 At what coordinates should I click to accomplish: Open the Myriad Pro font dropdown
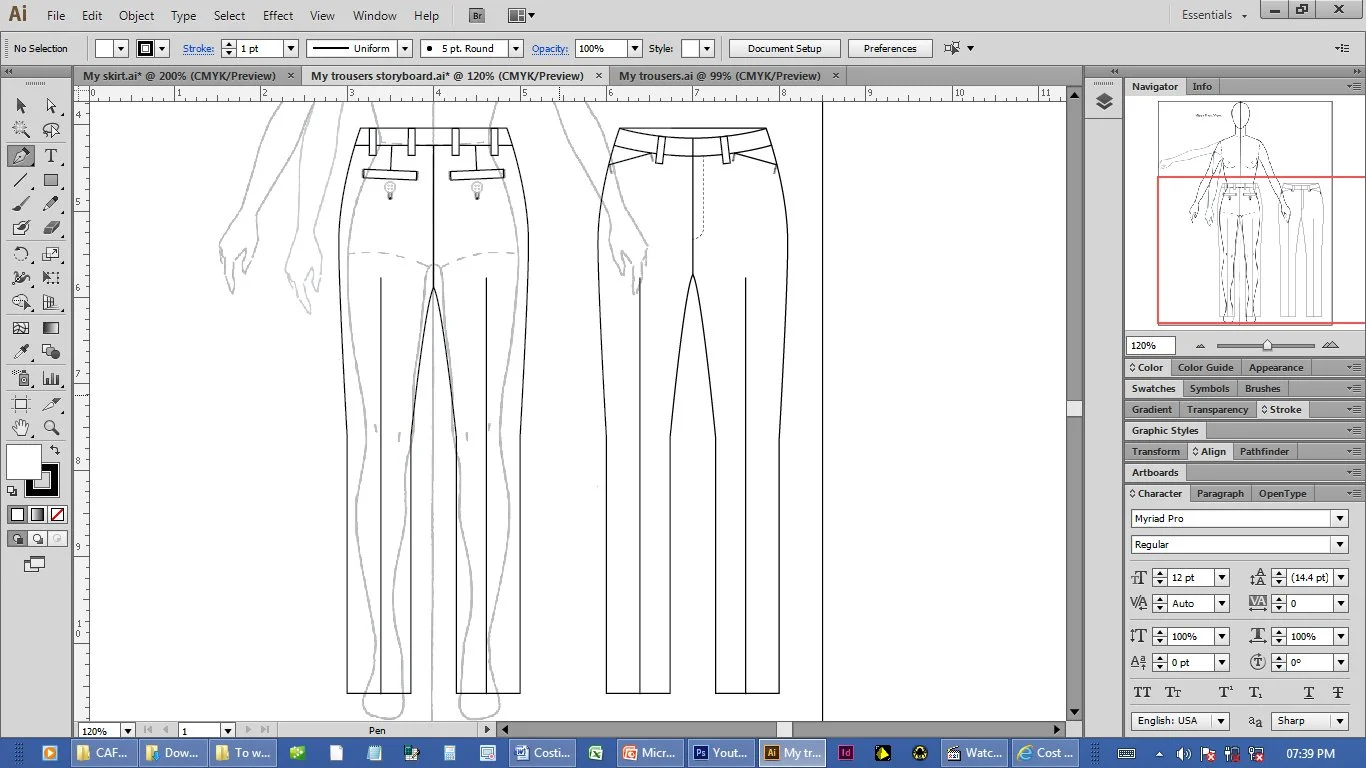(x=1339, y=519)
